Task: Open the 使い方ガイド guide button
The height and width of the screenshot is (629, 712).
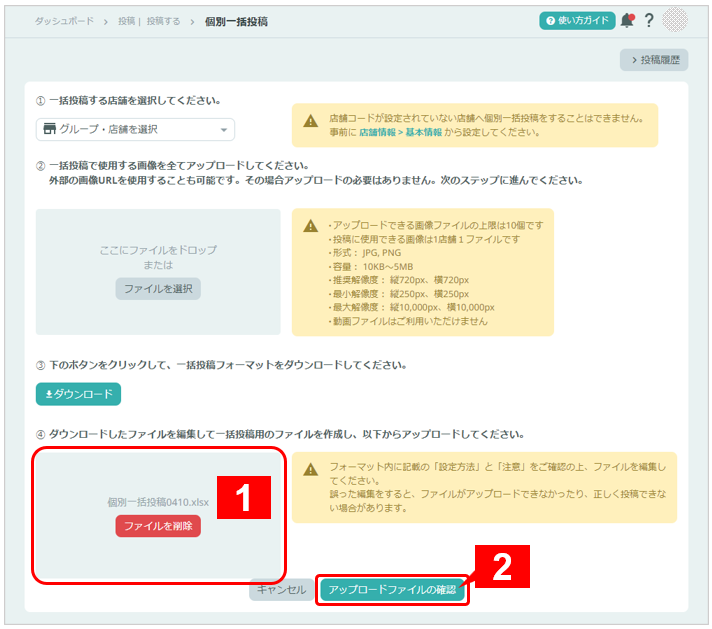Action: [577, 20]
